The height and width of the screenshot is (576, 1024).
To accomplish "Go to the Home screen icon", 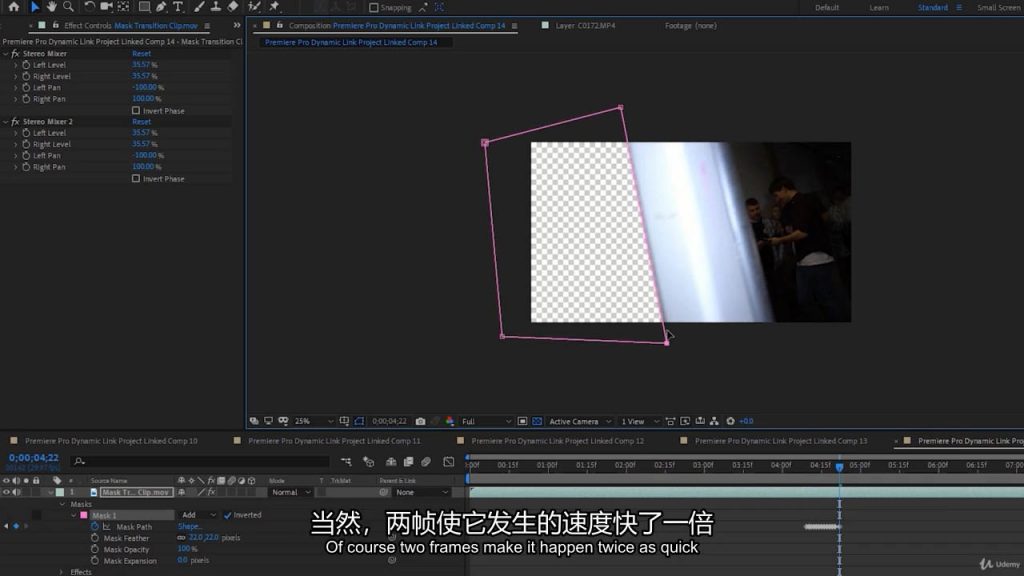I will [x=14, y=7].
